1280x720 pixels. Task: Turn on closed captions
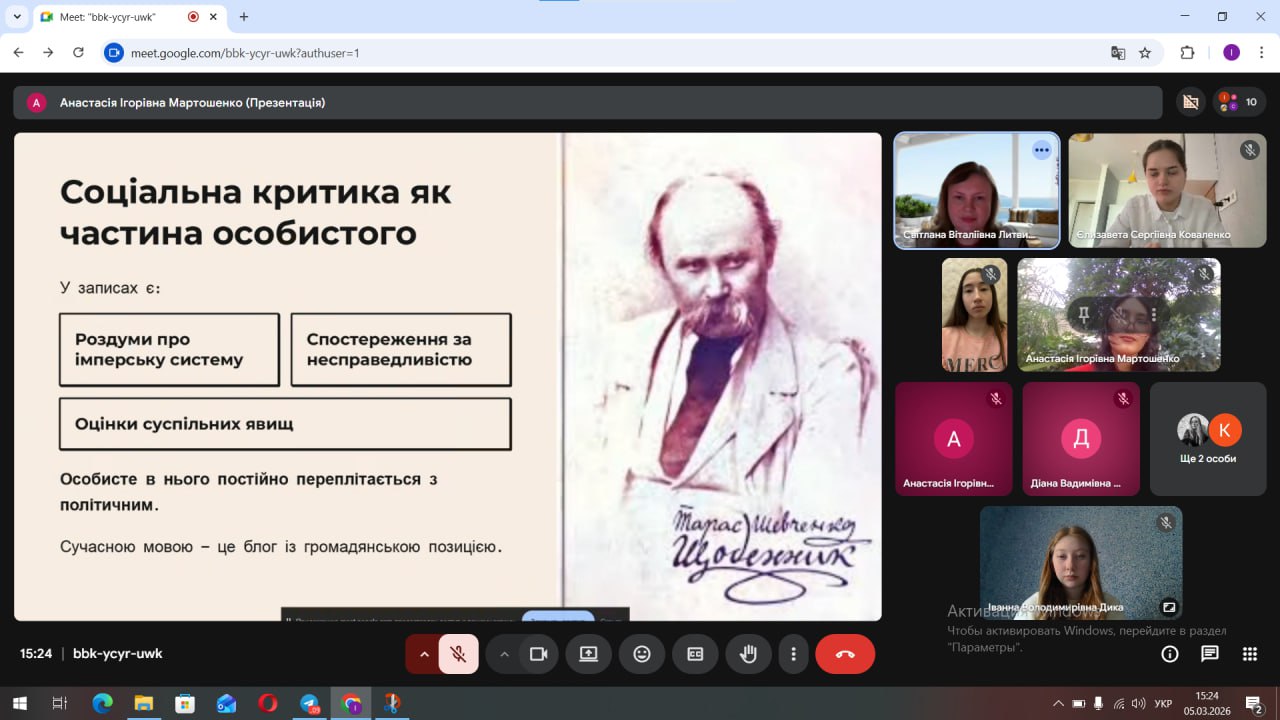point(695,654)
